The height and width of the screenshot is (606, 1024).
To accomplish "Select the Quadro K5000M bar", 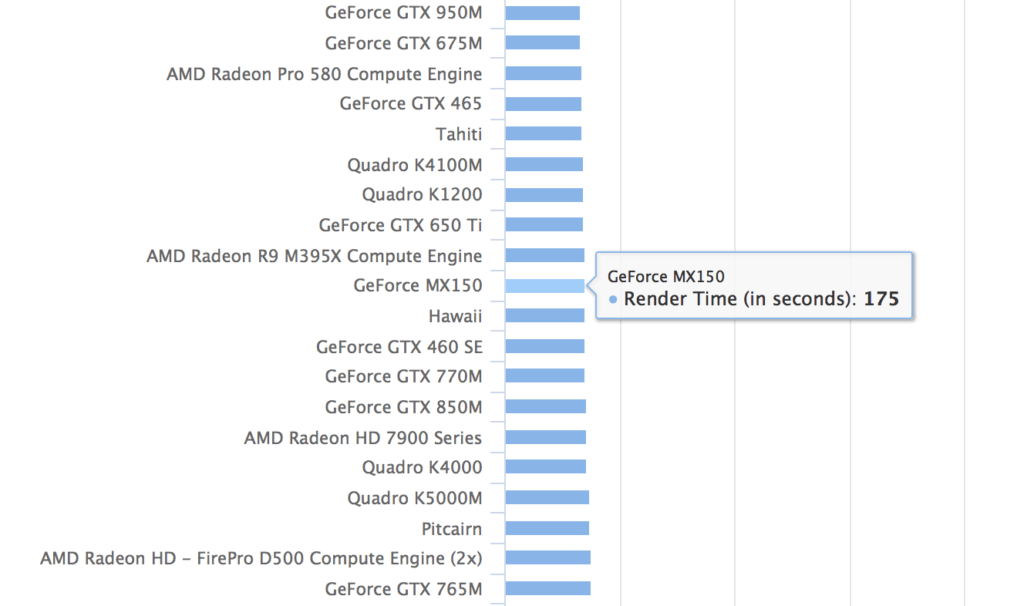I will 547,498.
